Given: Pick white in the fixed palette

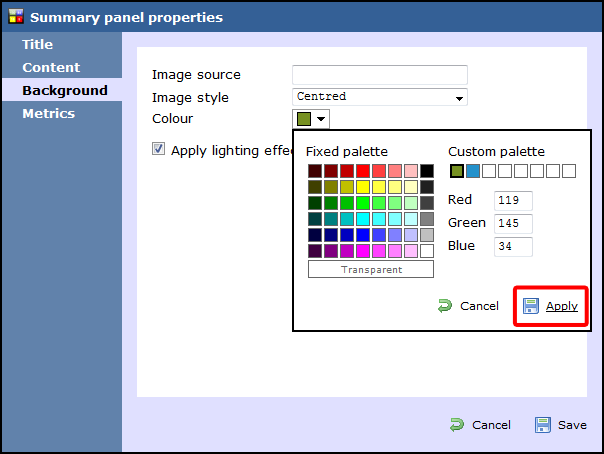Looking at the screenshot, I should (427, 251).
